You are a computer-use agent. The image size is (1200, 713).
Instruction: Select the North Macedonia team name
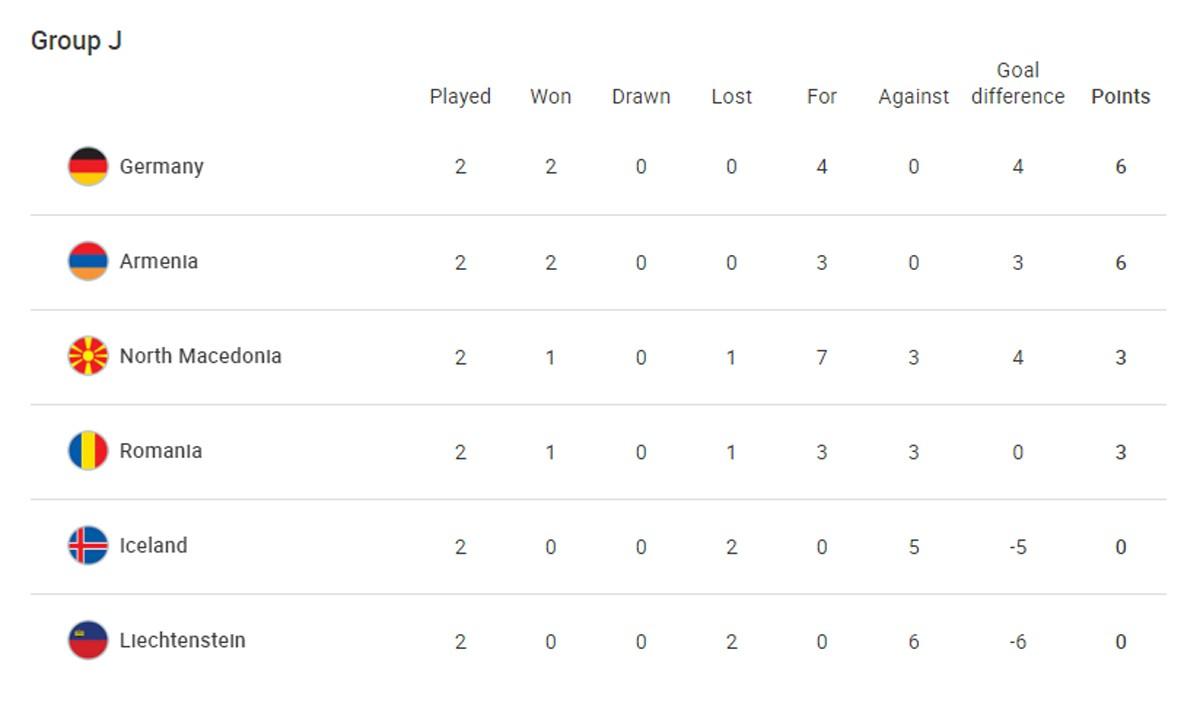click(x=200, y=356)
